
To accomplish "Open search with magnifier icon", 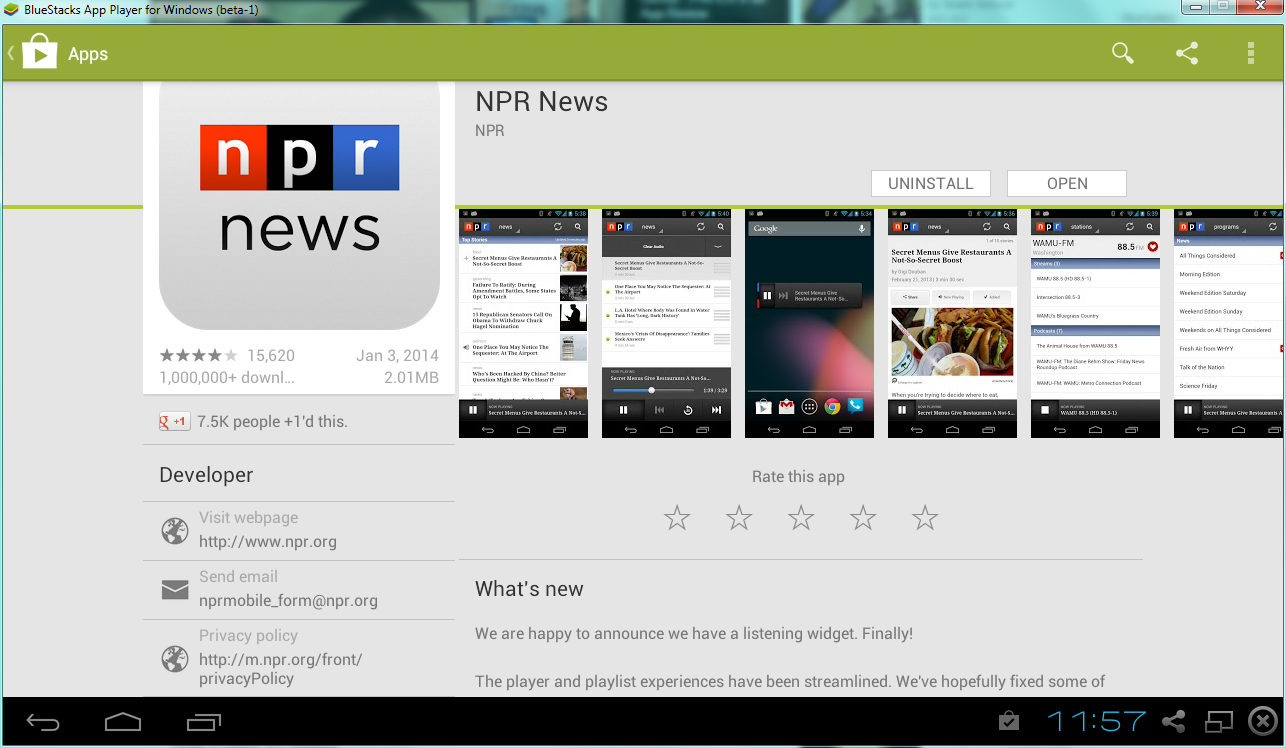I will [1123, 53].
